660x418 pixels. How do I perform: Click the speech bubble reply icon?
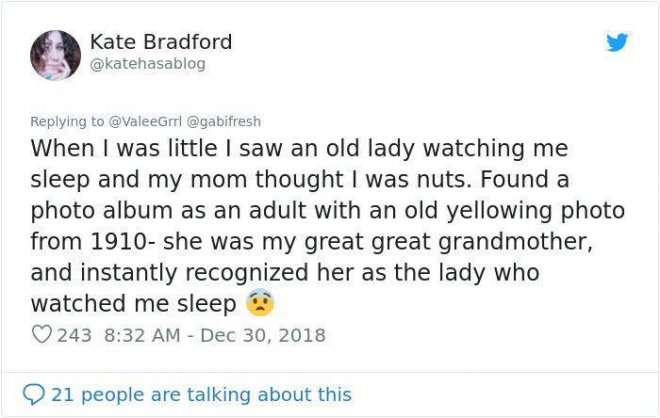35,394
